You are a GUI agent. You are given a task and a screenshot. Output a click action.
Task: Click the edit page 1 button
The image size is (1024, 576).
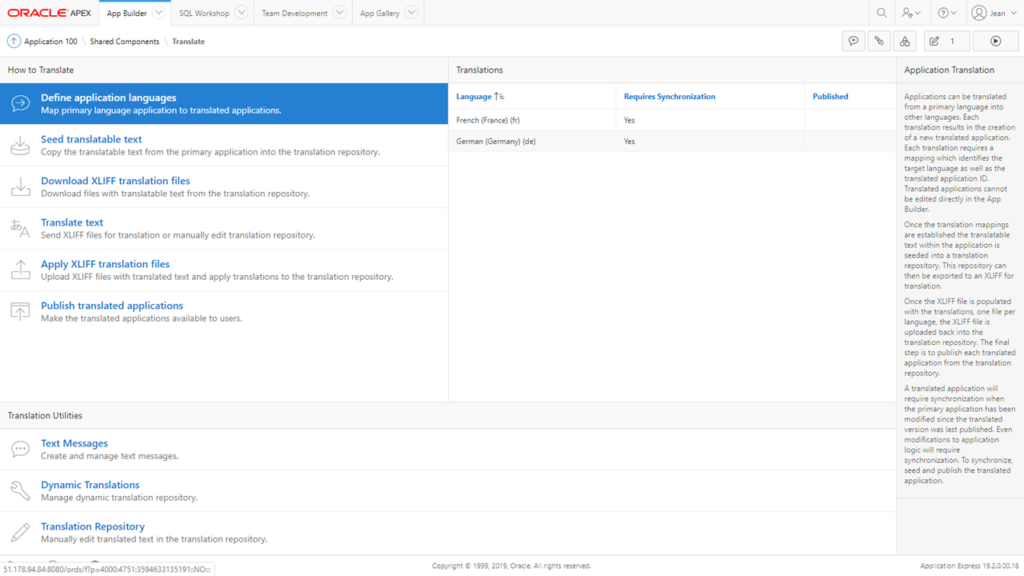(x=946, y=41)
